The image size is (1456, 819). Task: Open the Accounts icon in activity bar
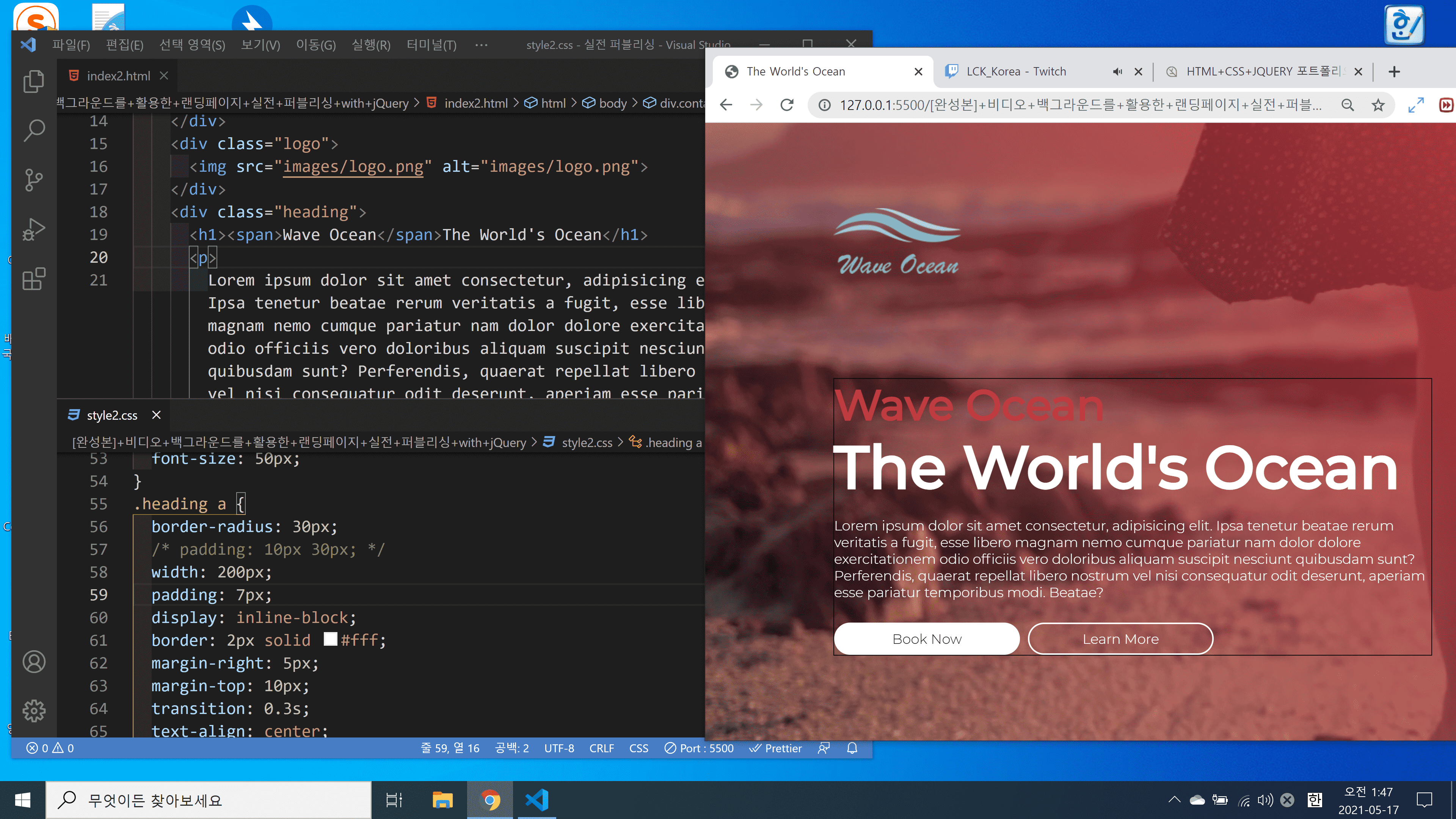(34, 661)
